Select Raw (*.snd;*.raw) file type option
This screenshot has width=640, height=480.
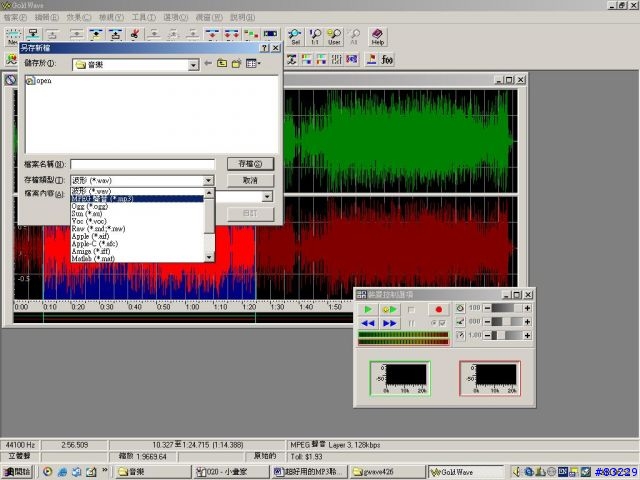click(x=137, y=229)
